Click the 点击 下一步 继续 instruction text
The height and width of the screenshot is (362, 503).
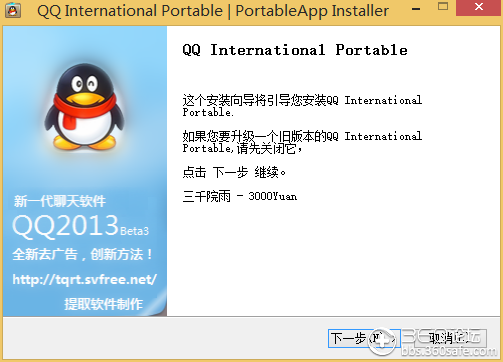point(234,172)
